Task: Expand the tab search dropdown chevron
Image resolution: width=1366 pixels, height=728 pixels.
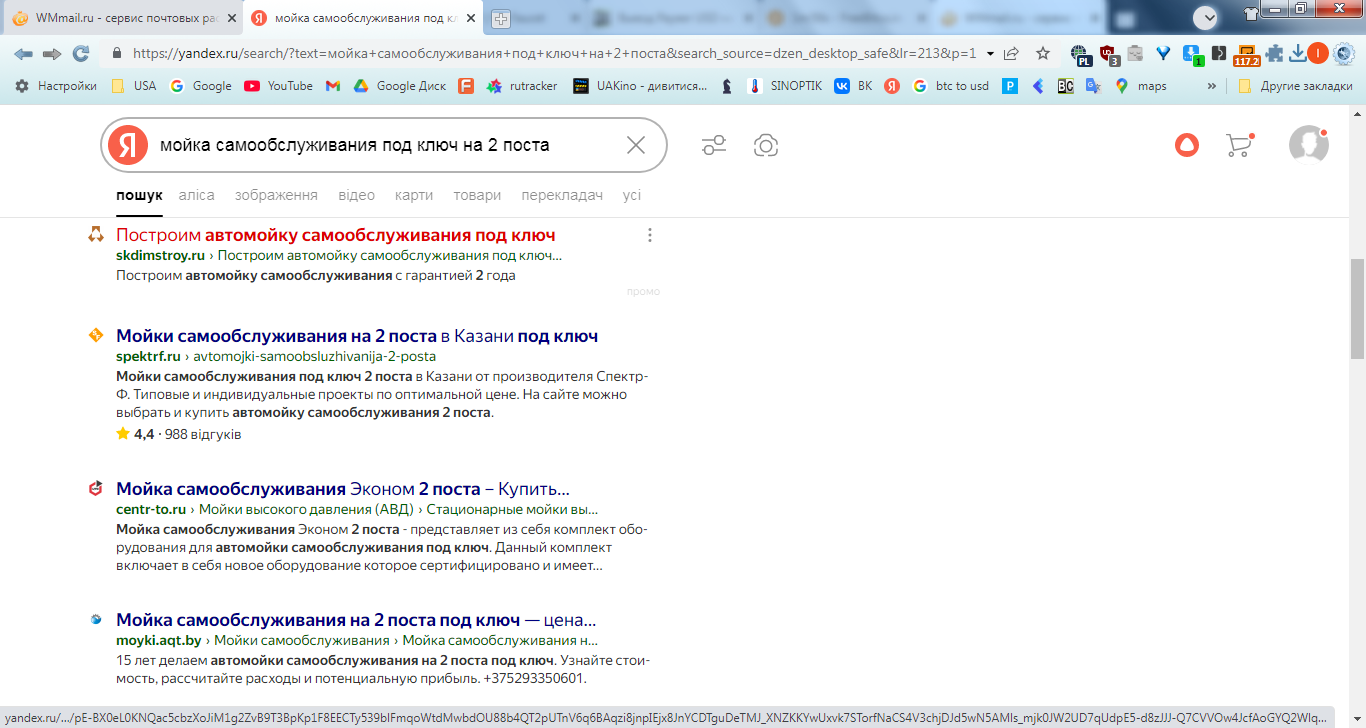Action: tap(1206, 17)
